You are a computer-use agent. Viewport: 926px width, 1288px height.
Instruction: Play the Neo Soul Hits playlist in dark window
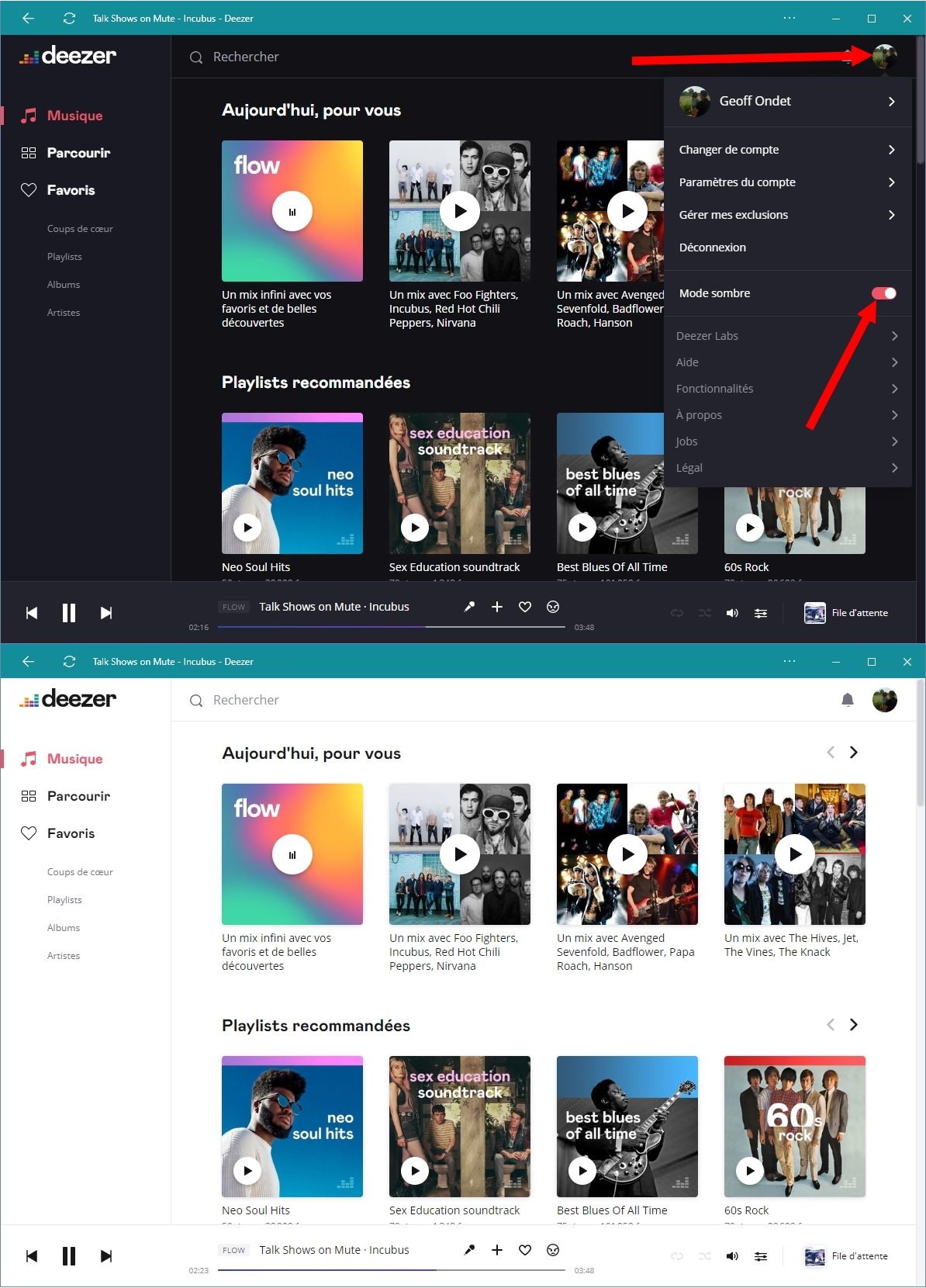(x=247, y=528)
